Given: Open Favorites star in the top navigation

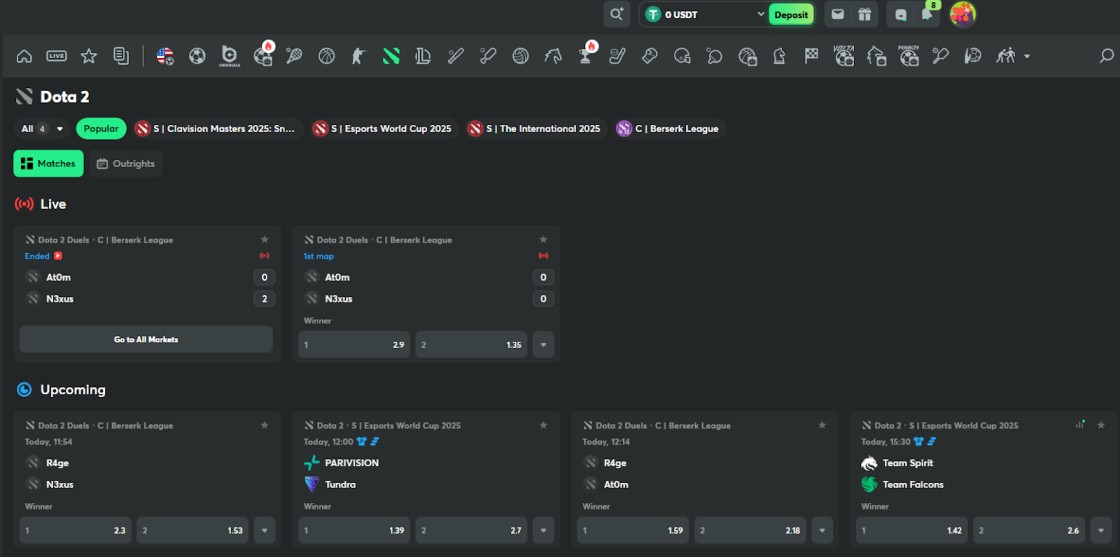Looking at the screenshot, I should (89, 56).
